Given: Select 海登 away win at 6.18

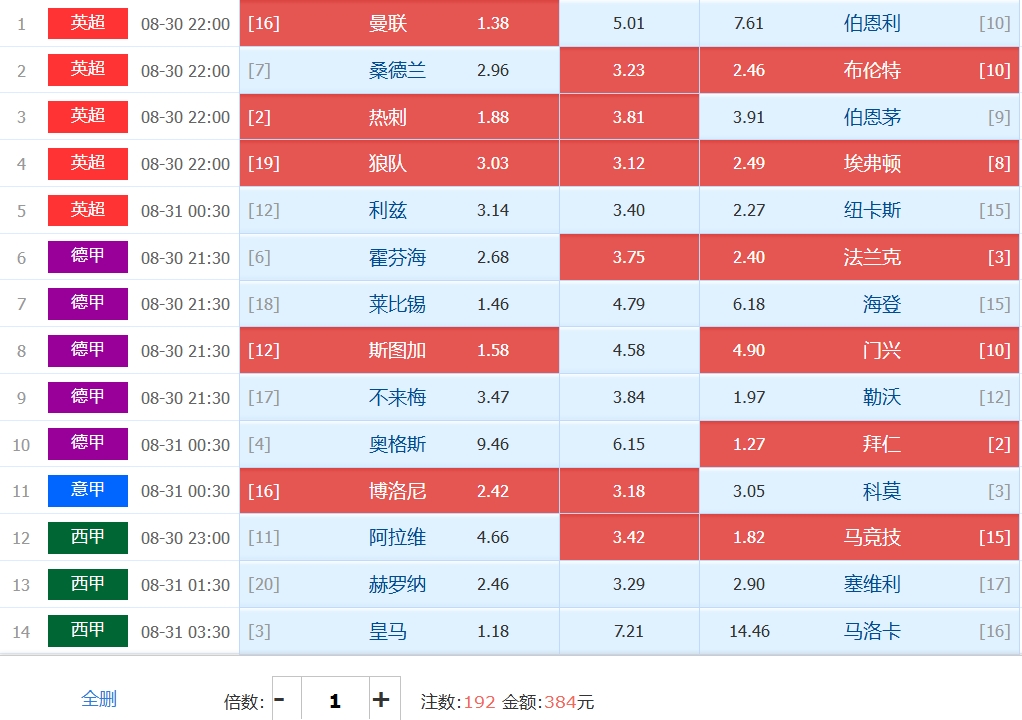Looking at the screenshot, I should click(x=859, y=304).
